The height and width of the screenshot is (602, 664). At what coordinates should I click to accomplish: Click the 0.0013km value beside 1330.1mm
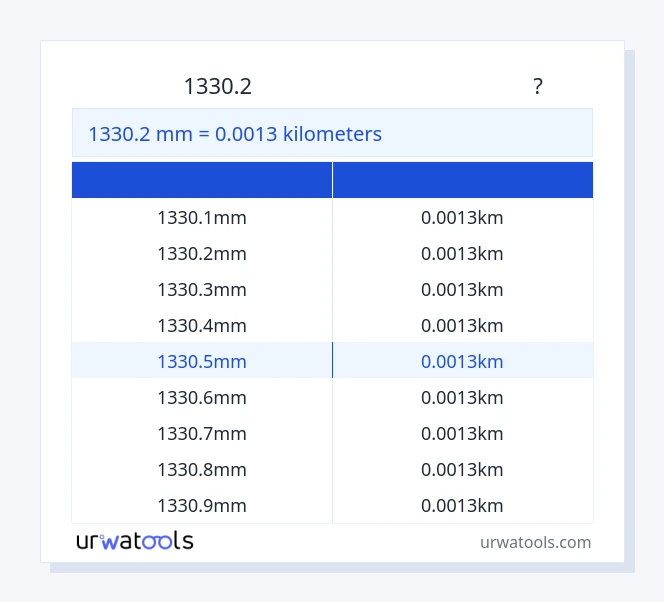[x=462, y=217]
